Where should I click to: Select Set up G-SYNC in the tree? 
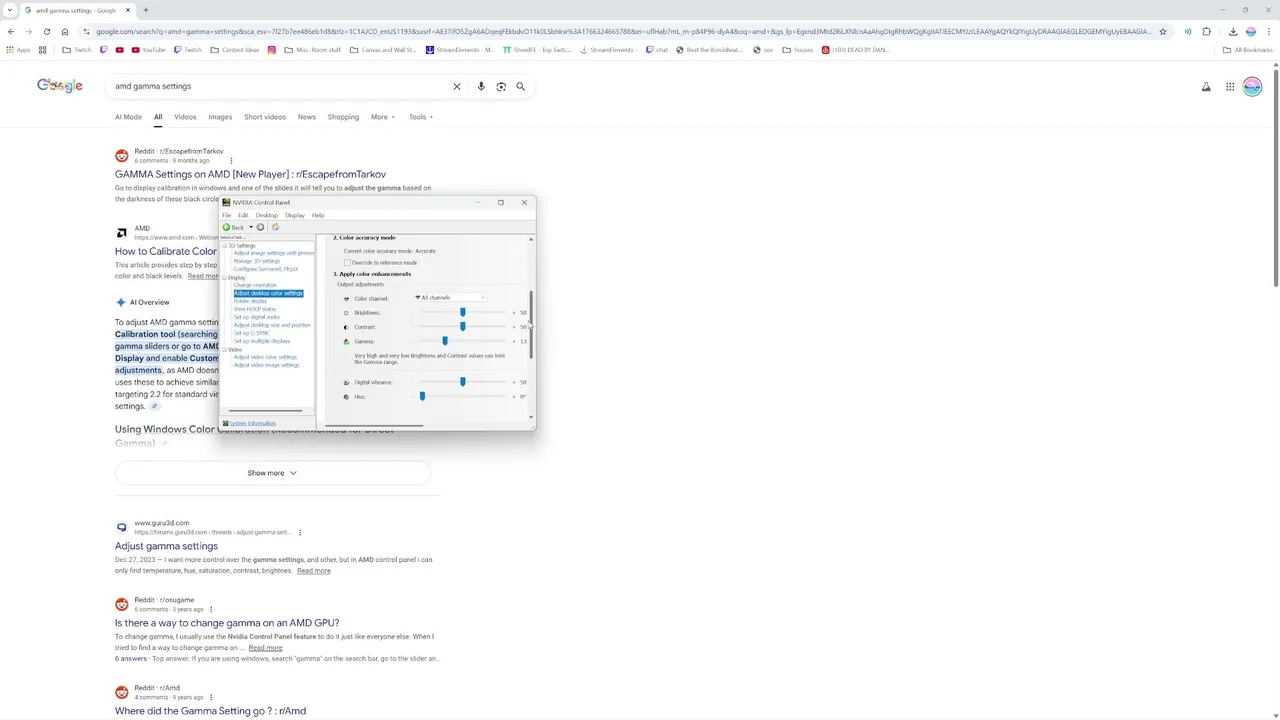click(x=251, y=333)
